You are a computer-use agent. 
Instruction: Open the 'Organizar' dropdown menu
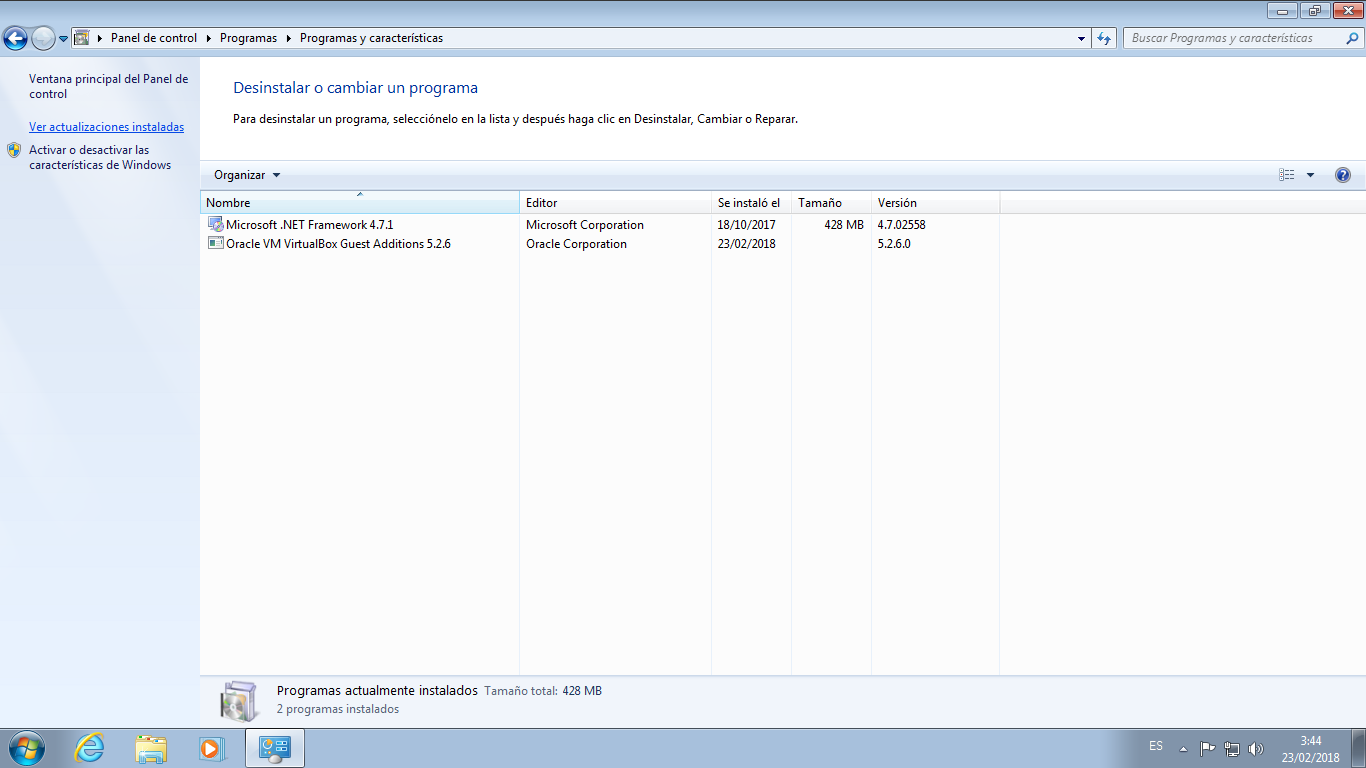(x=247, y=175)
